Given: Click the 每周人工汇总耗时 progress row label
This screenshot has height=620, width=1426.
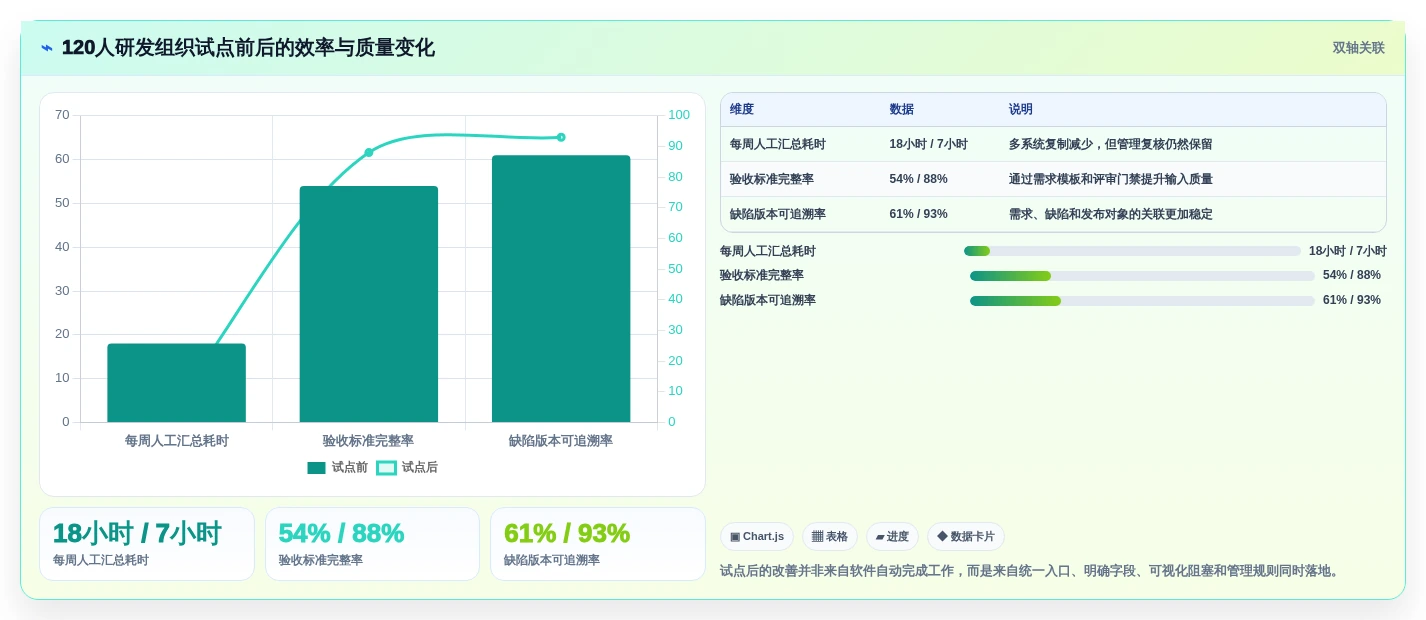Looking at the screenshot, I should pos(768,251).
